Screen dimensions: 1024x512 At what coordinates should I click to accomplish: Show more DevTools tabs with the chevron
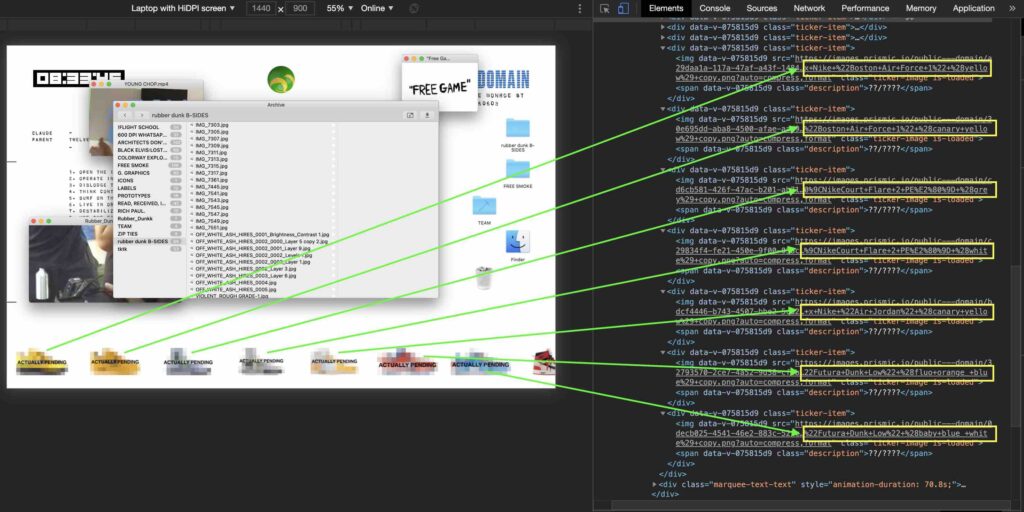coord(1012,8)
